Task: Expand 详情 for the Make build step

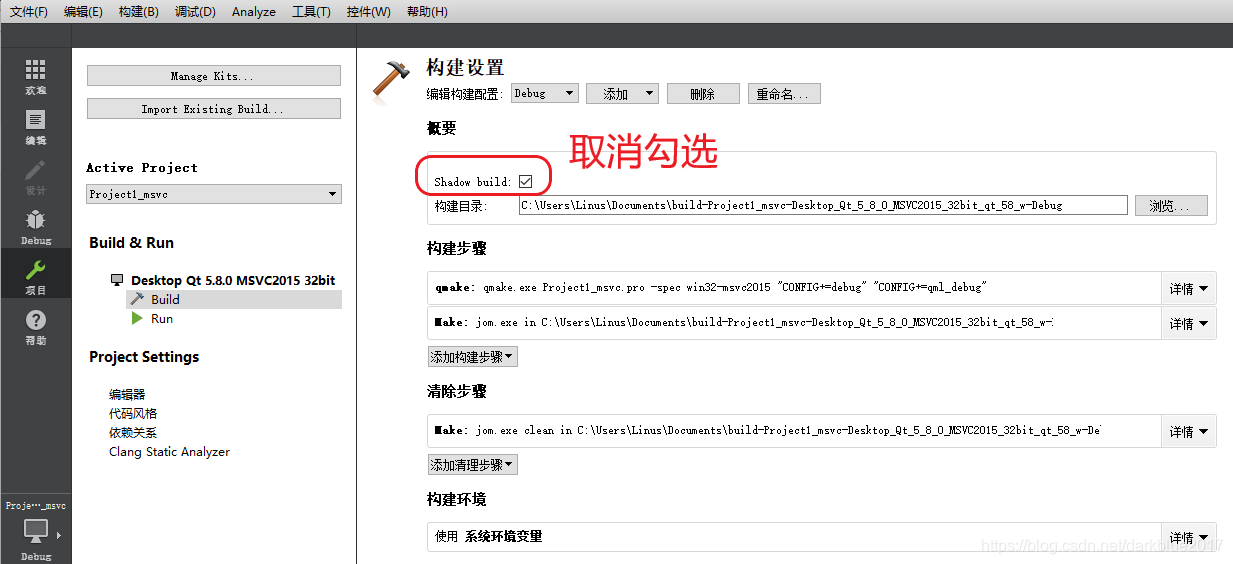Action: 1189,323
